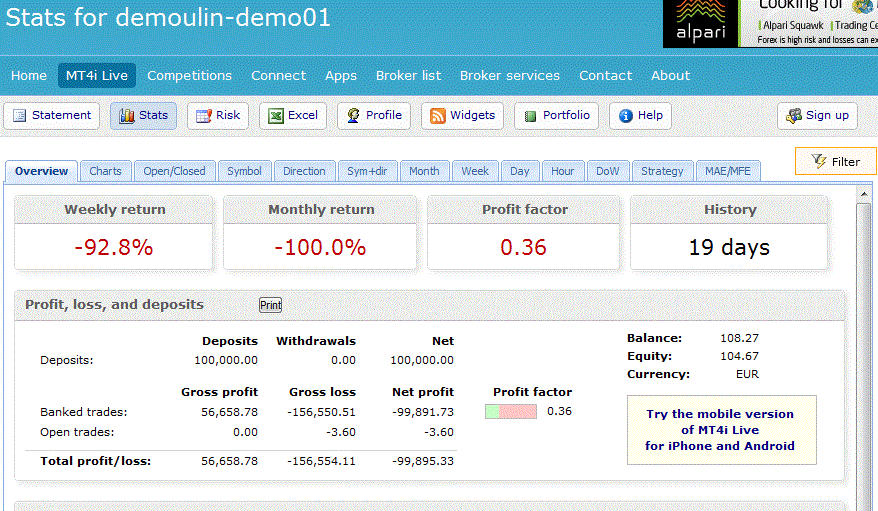Screen dimensions: 878x511
Task: Click the Profile person icon
Action: (353, 116)
